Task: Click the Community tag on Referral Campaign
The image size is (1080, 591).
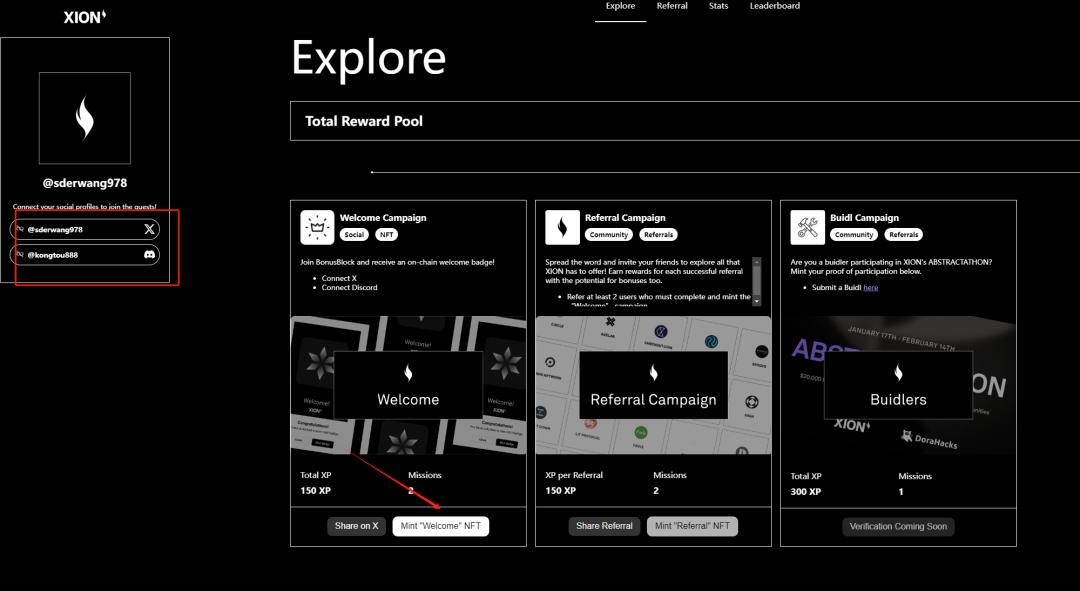Action: click(x=609, y=235)
